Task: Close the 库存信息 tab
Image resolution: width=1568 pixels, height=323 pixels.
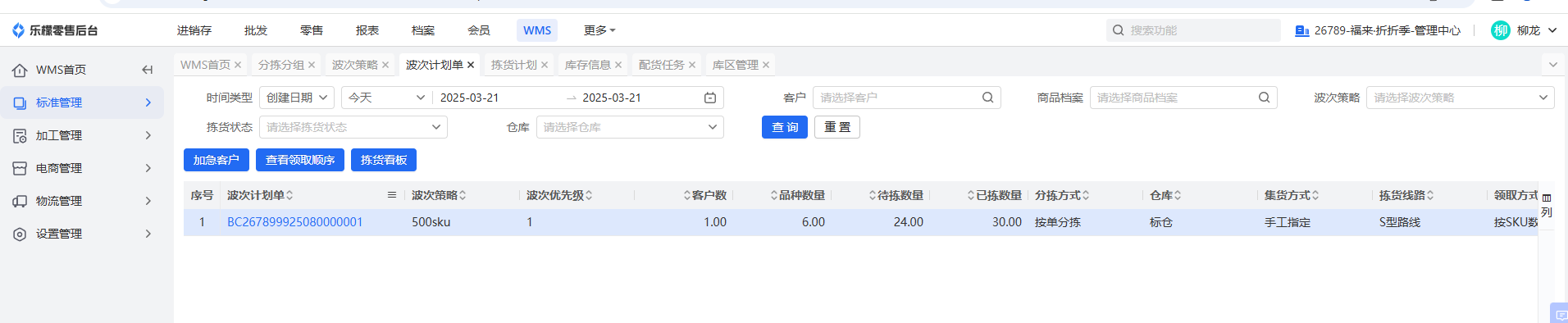Action: [x=618, y=65]
